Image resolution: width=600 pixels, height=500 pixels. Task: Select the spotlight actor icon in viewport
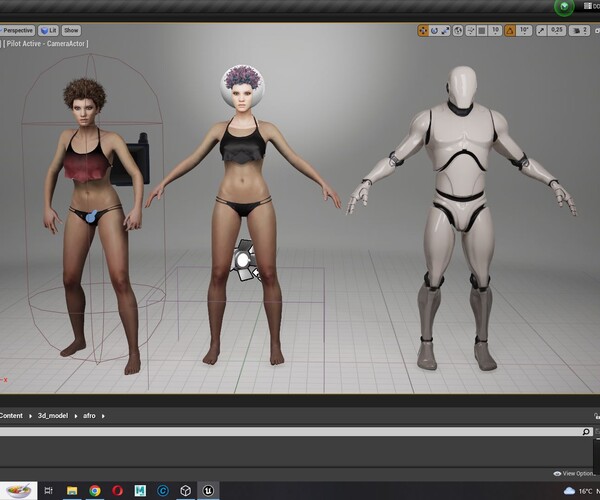pos(244,260)
